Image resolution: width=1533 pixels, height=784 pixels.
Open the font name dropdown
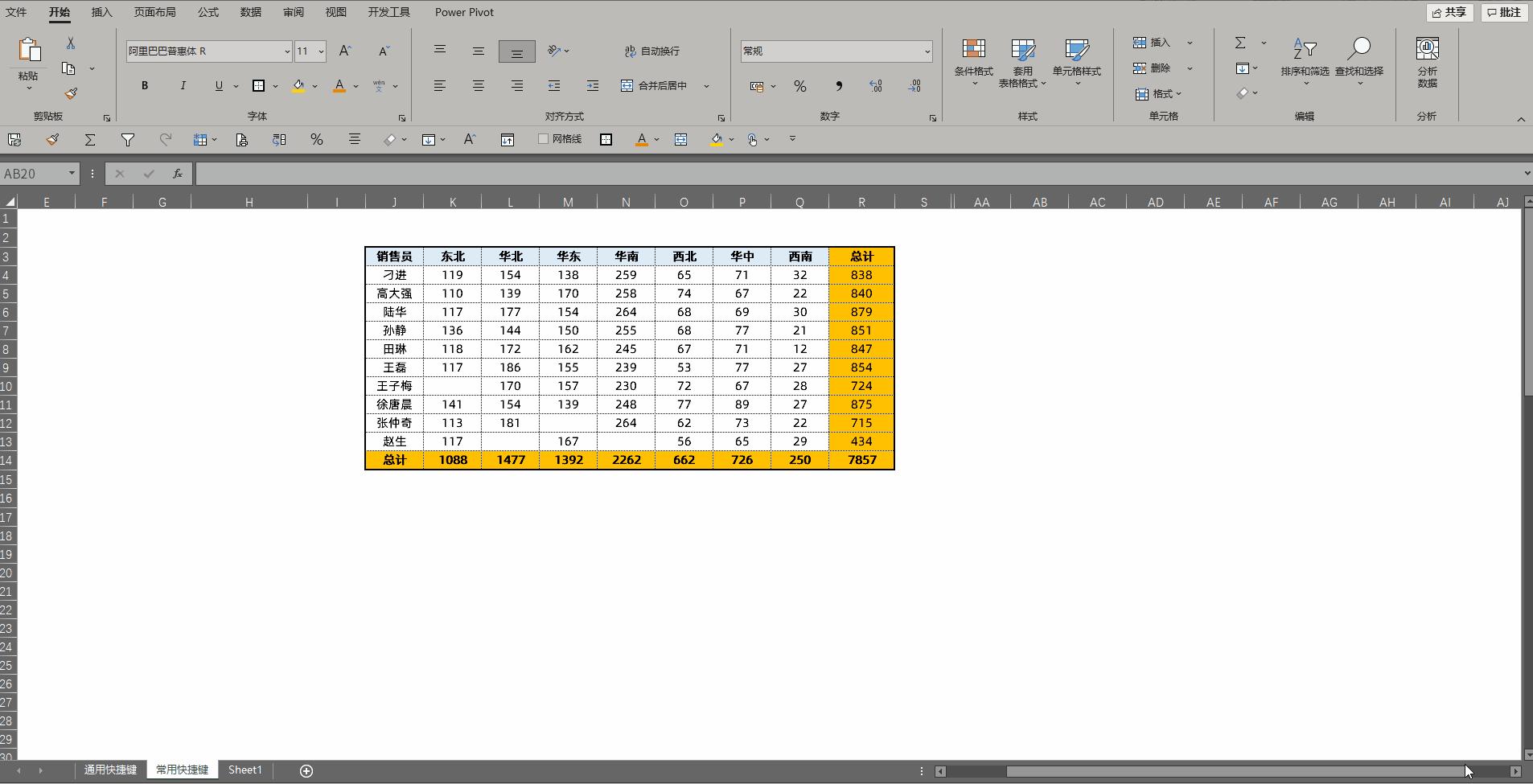[x=287, y=51]
